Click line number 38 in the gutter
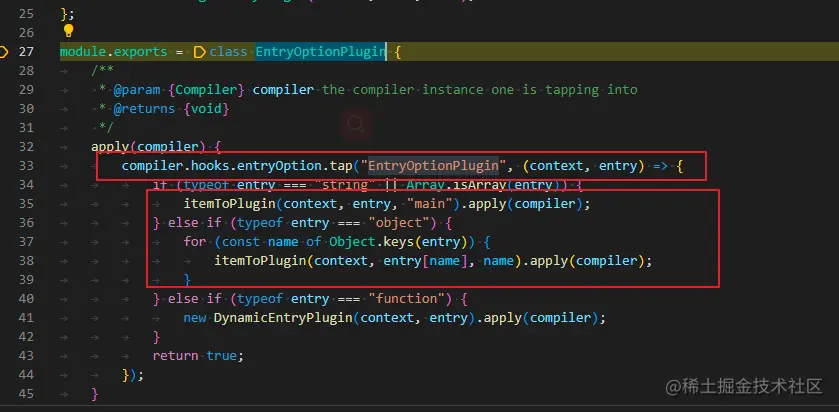This screenshot has height=412, width=839. 26,261
